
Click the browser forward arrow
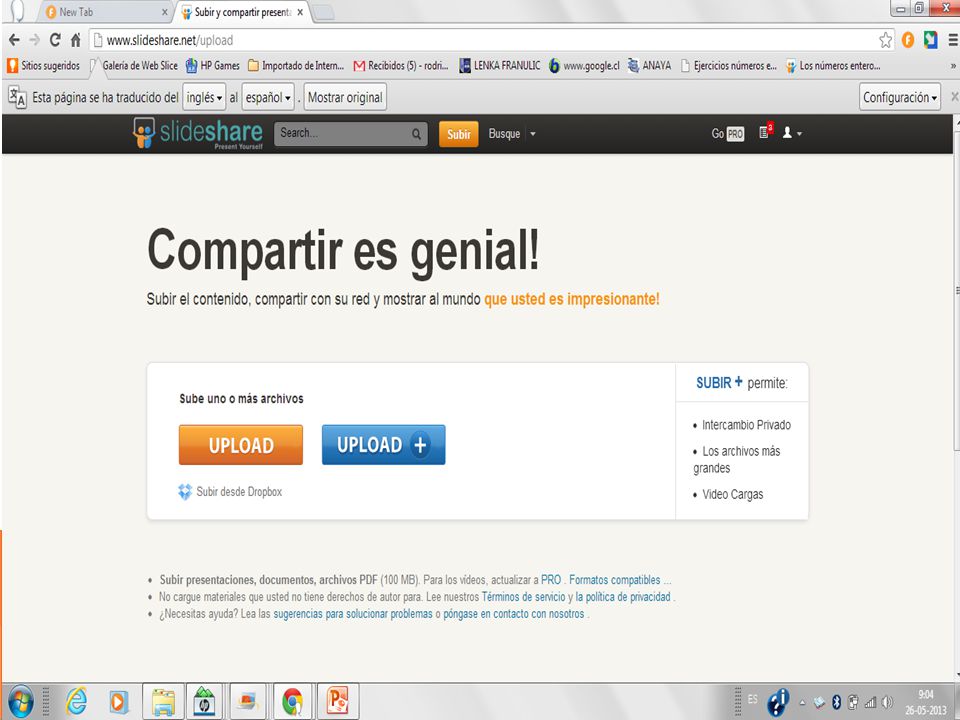(x=34, y=40)
